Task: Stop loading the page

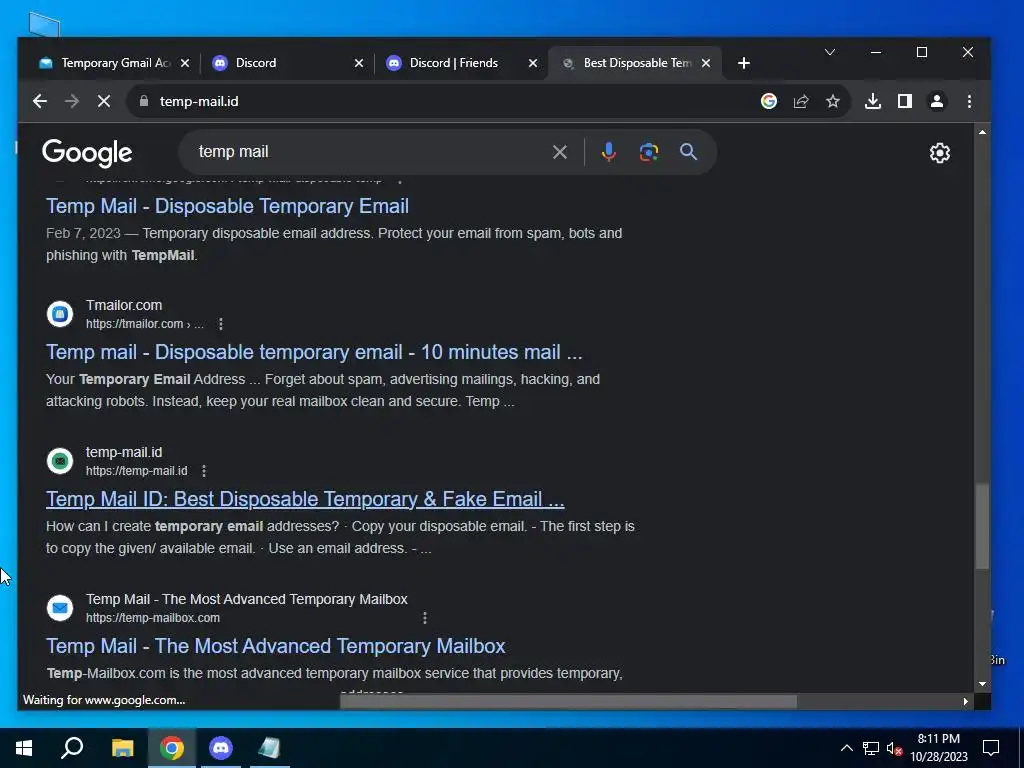Action: tap(104, 101)
